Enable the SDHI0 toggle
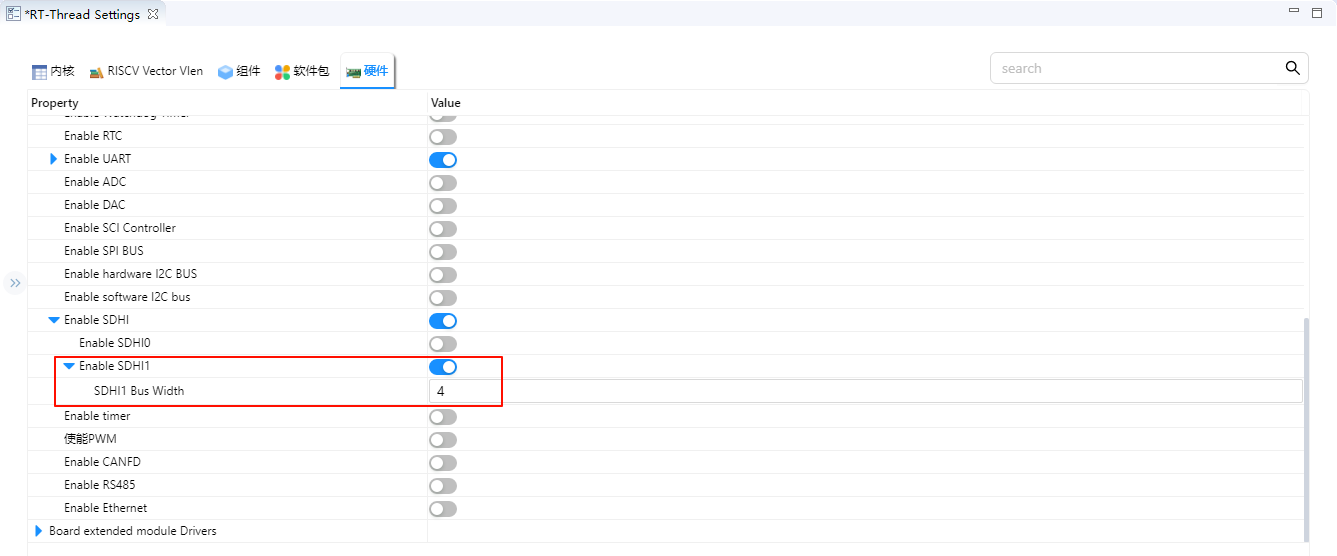This screenshot has width=1337, height=556. pos(443,344)
